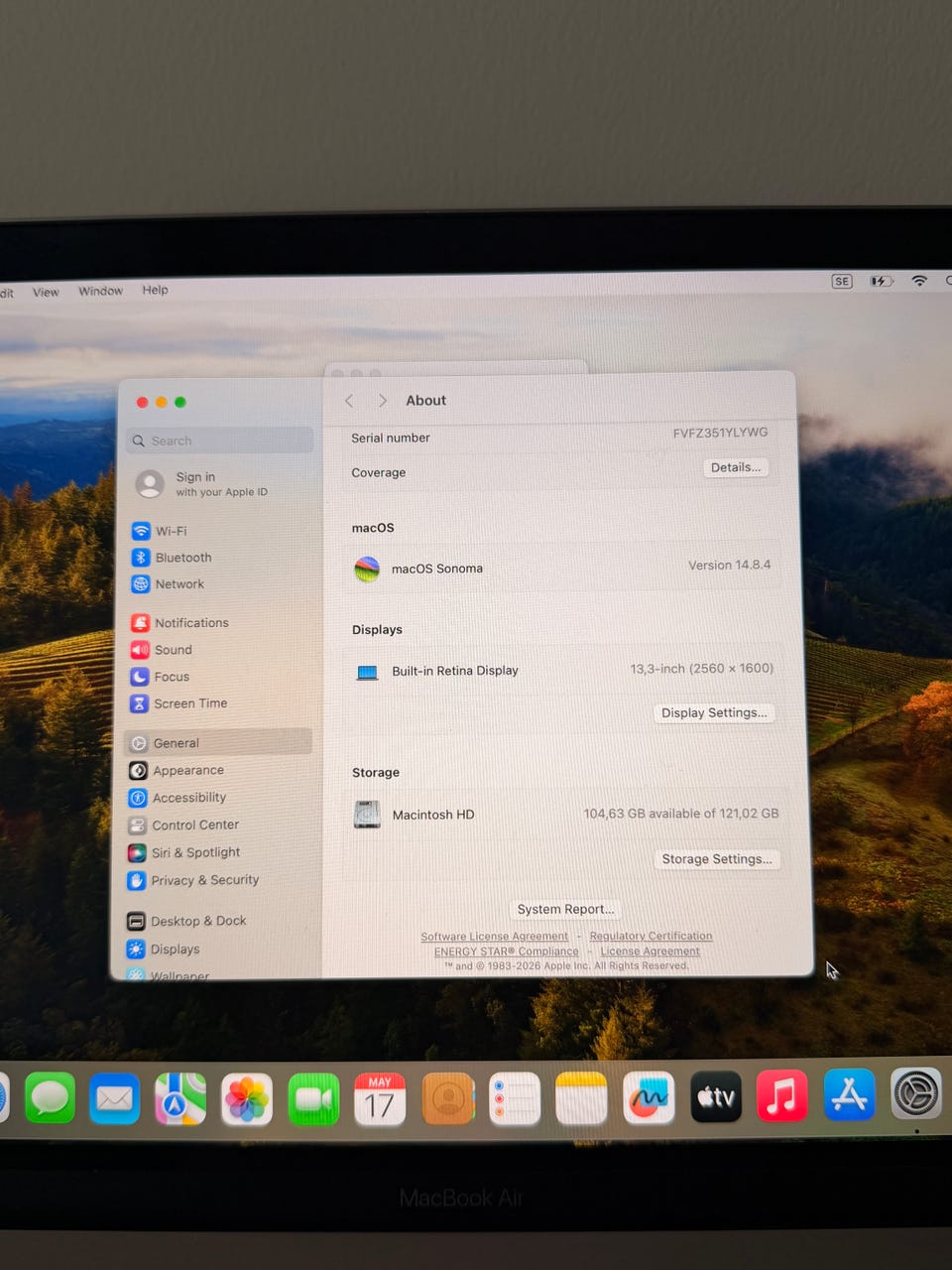This screenshot has height=1270, width=952.
Task: Click the Search field in sidebar
Action: [220, 441]
